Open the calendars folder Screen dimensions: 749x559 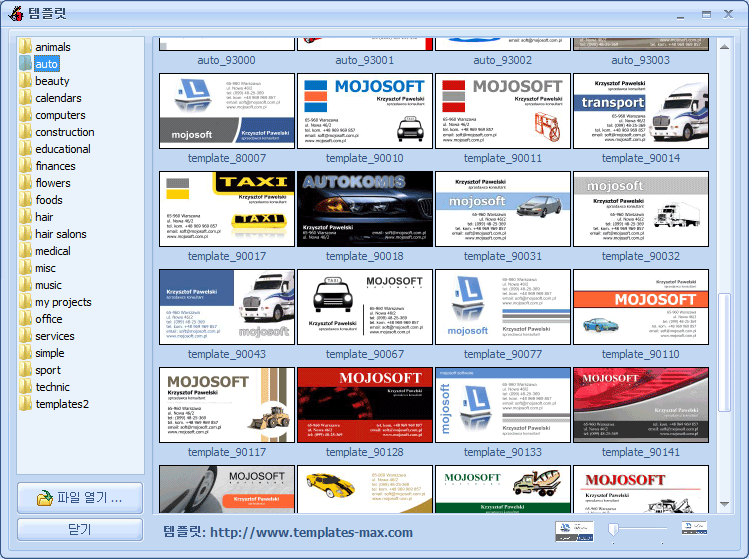pyautogui.click(x=58, y=98)
